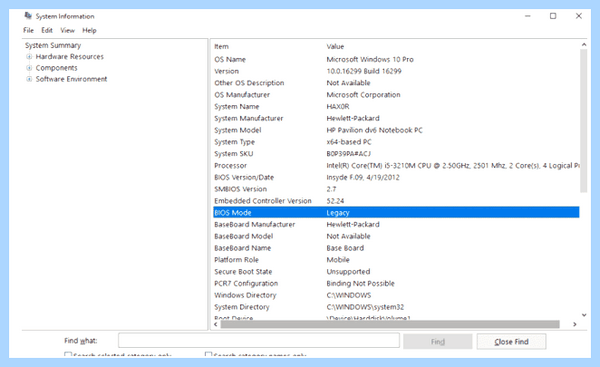Toggle Search selected category only checkbox
The height and width of the screenshot is (367, 600).
pos(68,355)
